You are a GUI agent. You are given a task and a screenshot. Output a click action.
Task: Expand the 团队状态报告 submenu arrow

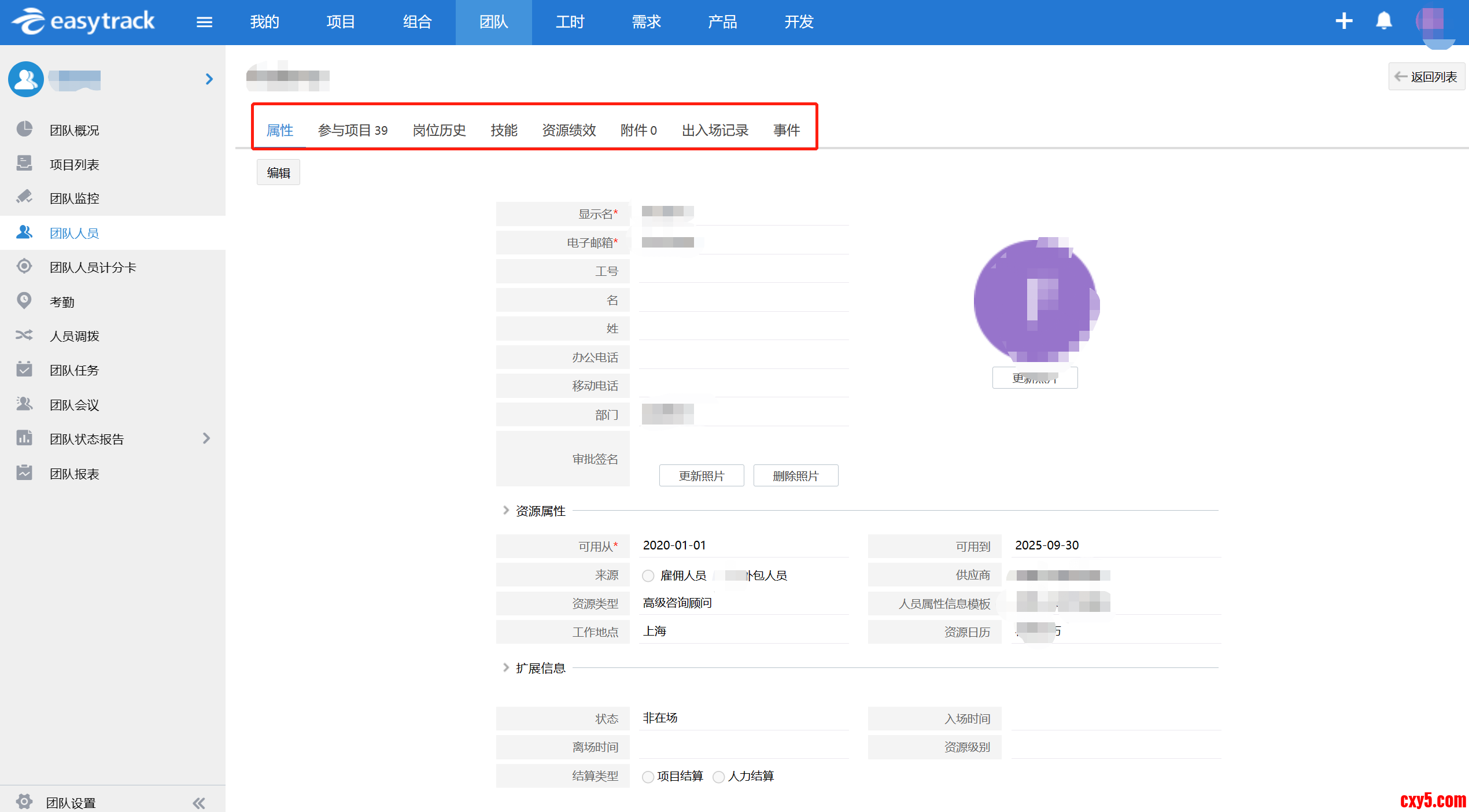pos(206,438)
